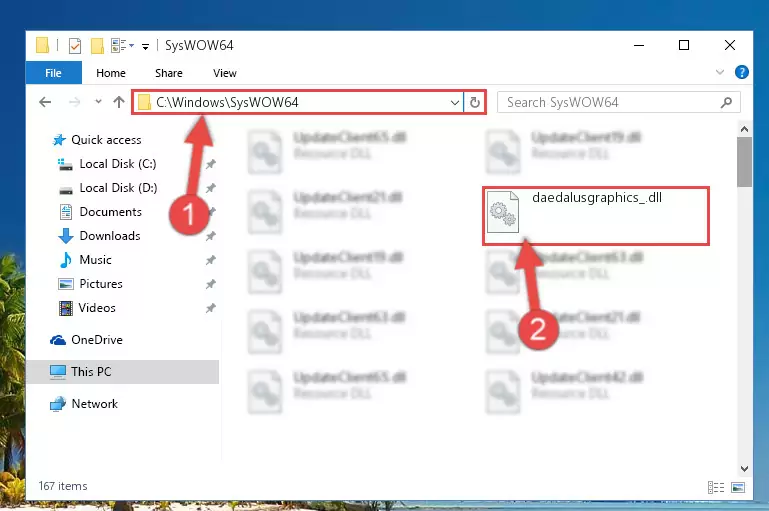
Task: Click the 167 items status text
Action: 63,486
